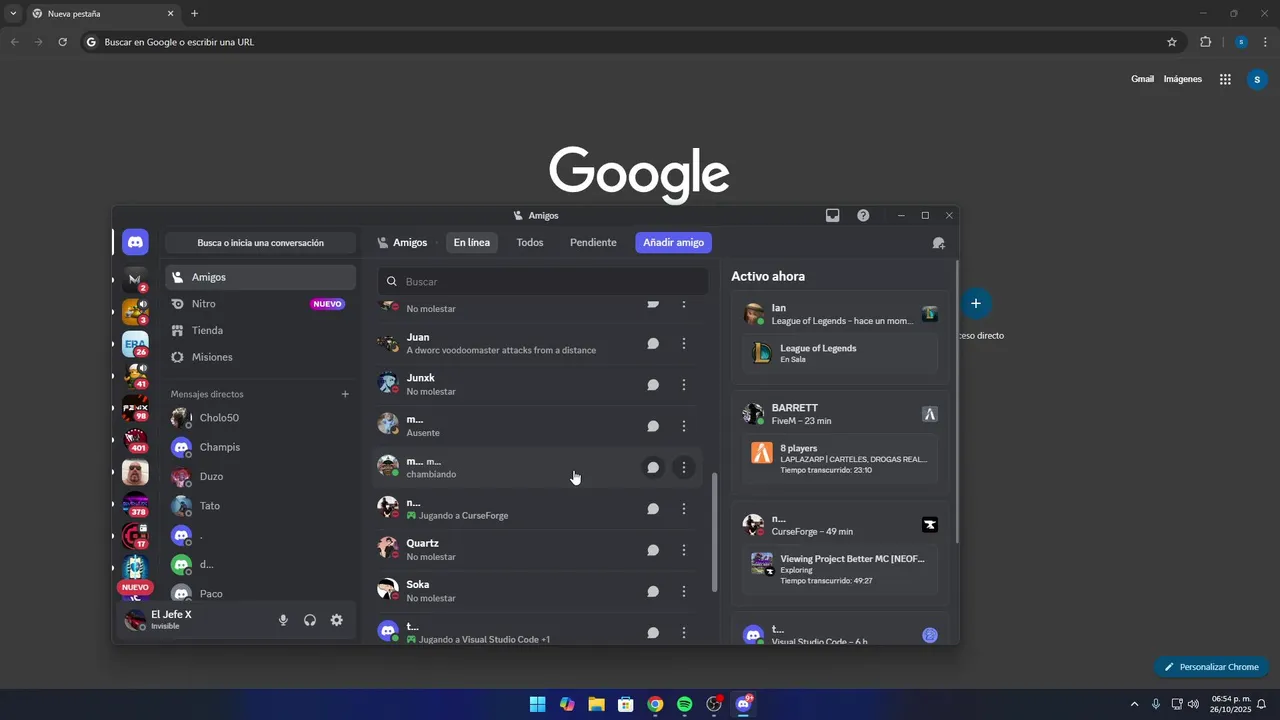Open Chrome extensions puzzle icon
The width and height of the screenshot is (1280, 720).
(1205, 42)
